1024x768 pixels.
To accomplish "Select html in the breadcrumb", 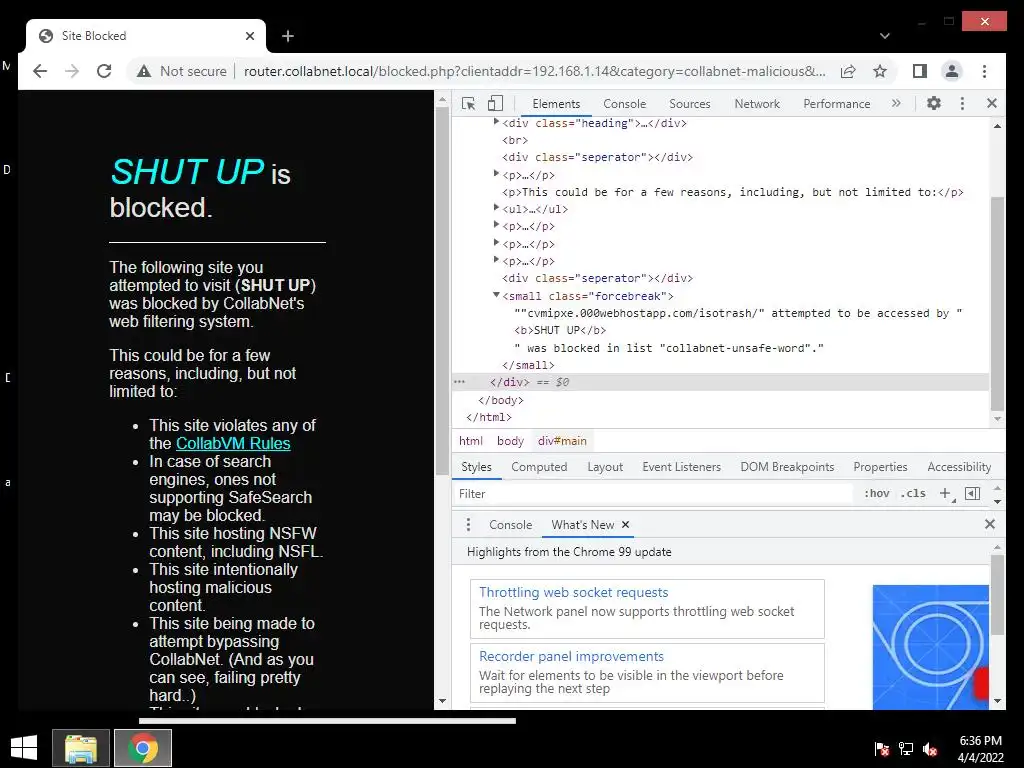I will point(470,441).
